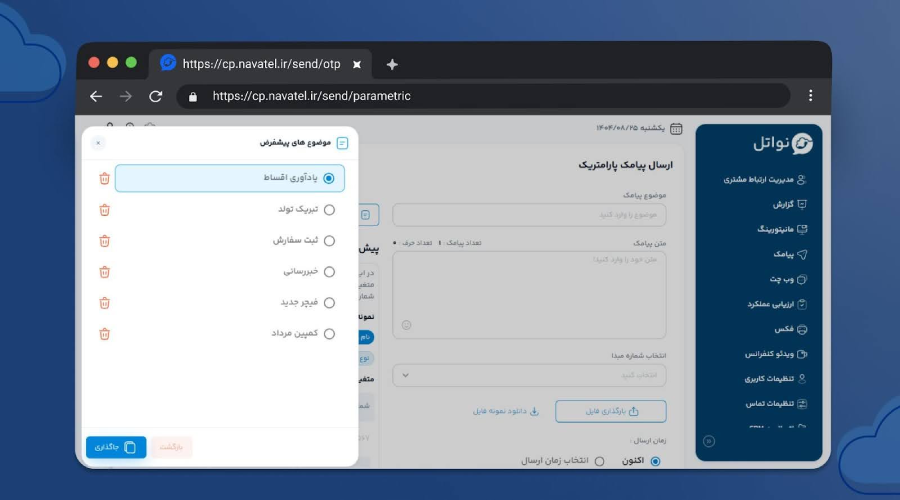Click the فکس printer icon

[802, 330]
